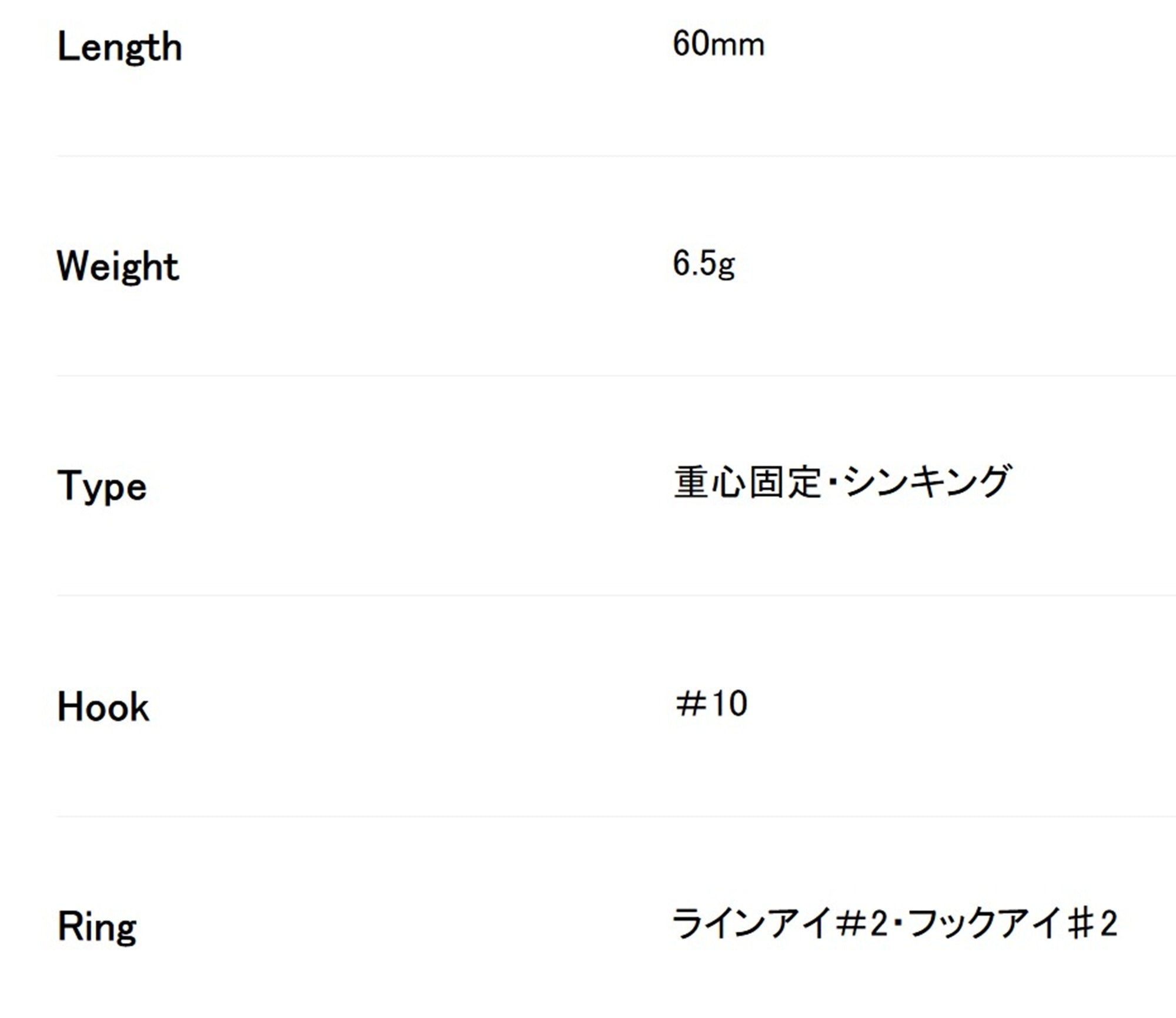Click the divider line below the Length row
The height and width of the screenshot is (1018, 1176).
[616, 156]
